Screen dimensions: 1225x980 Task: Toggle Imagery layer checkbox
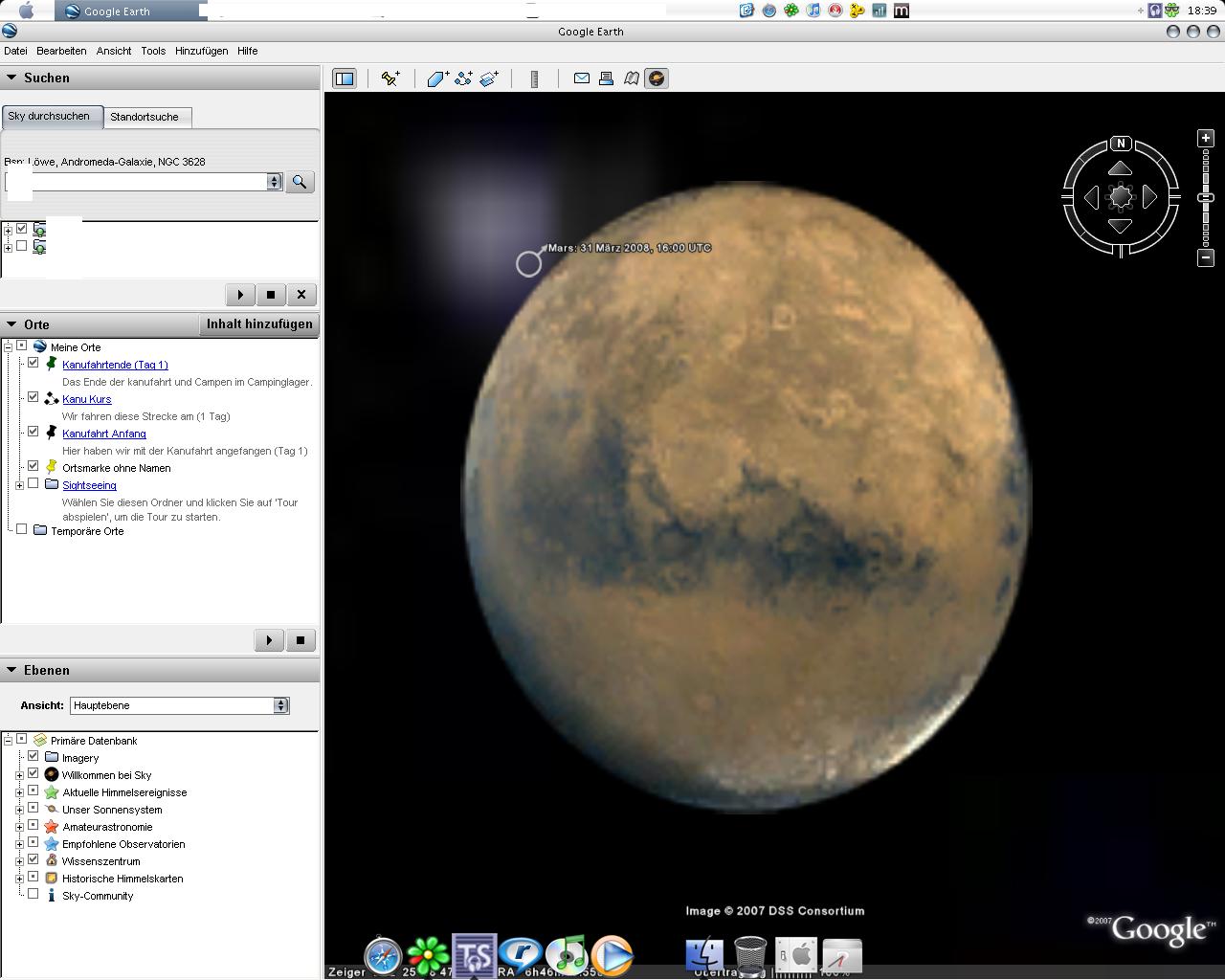tap(33, 757)
